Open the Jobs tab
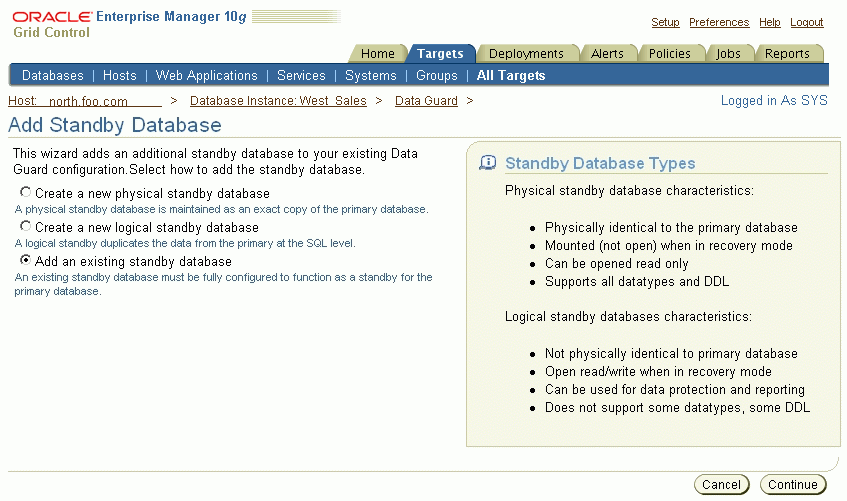 coord(729,54)
